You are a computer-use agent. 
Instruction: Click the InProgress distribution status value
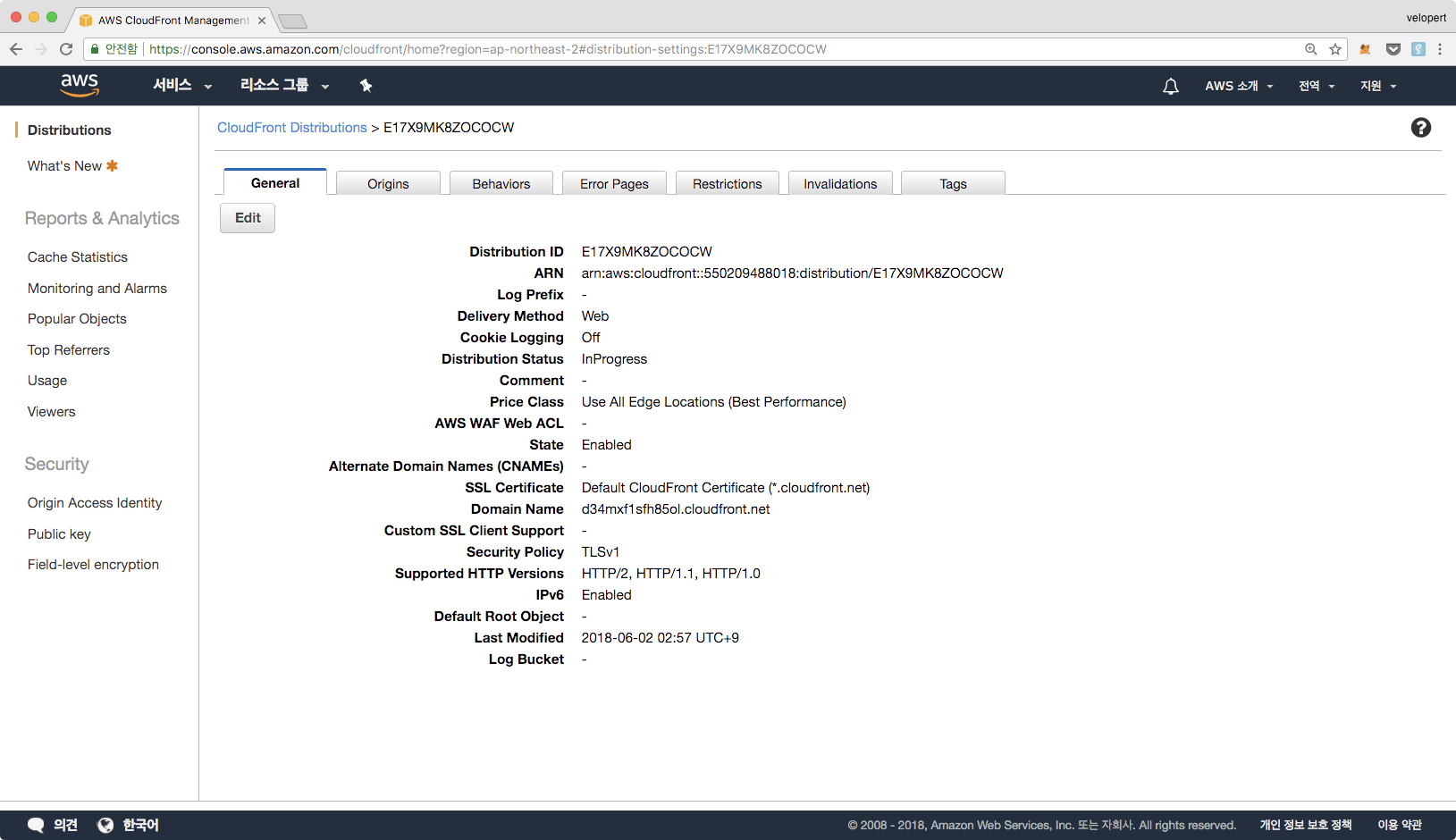tap(614, 359)
